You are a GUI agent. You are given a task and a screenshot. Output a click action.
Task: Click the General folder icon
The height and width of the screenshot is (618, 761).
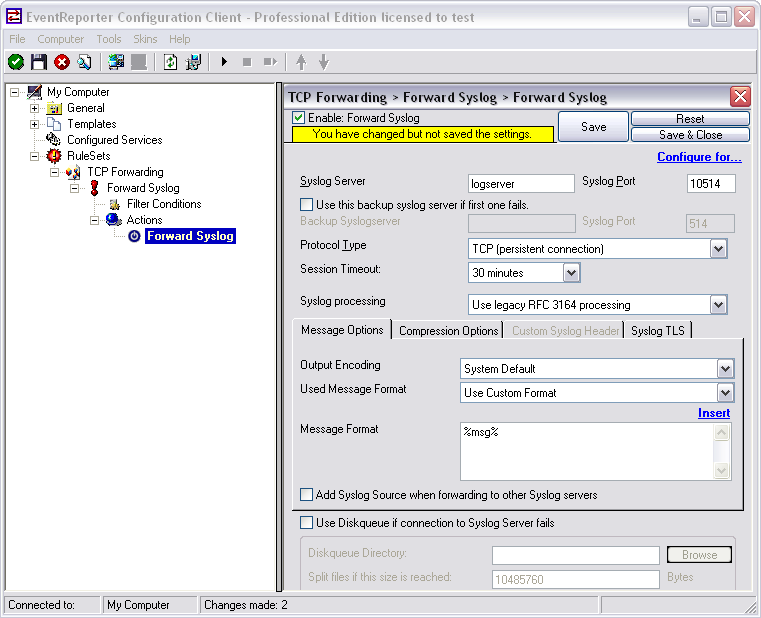[x=54, y=108]
